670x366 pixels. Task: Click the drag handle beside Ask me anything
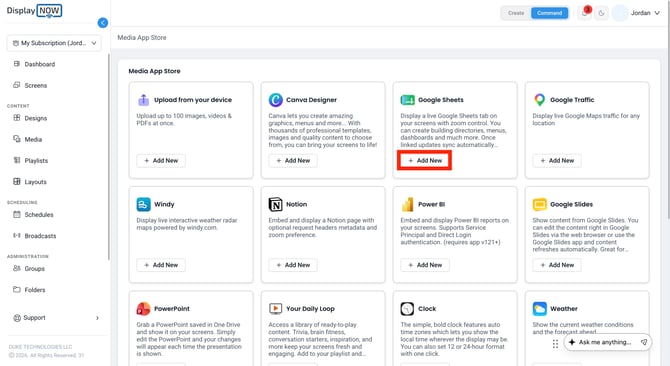555,344
